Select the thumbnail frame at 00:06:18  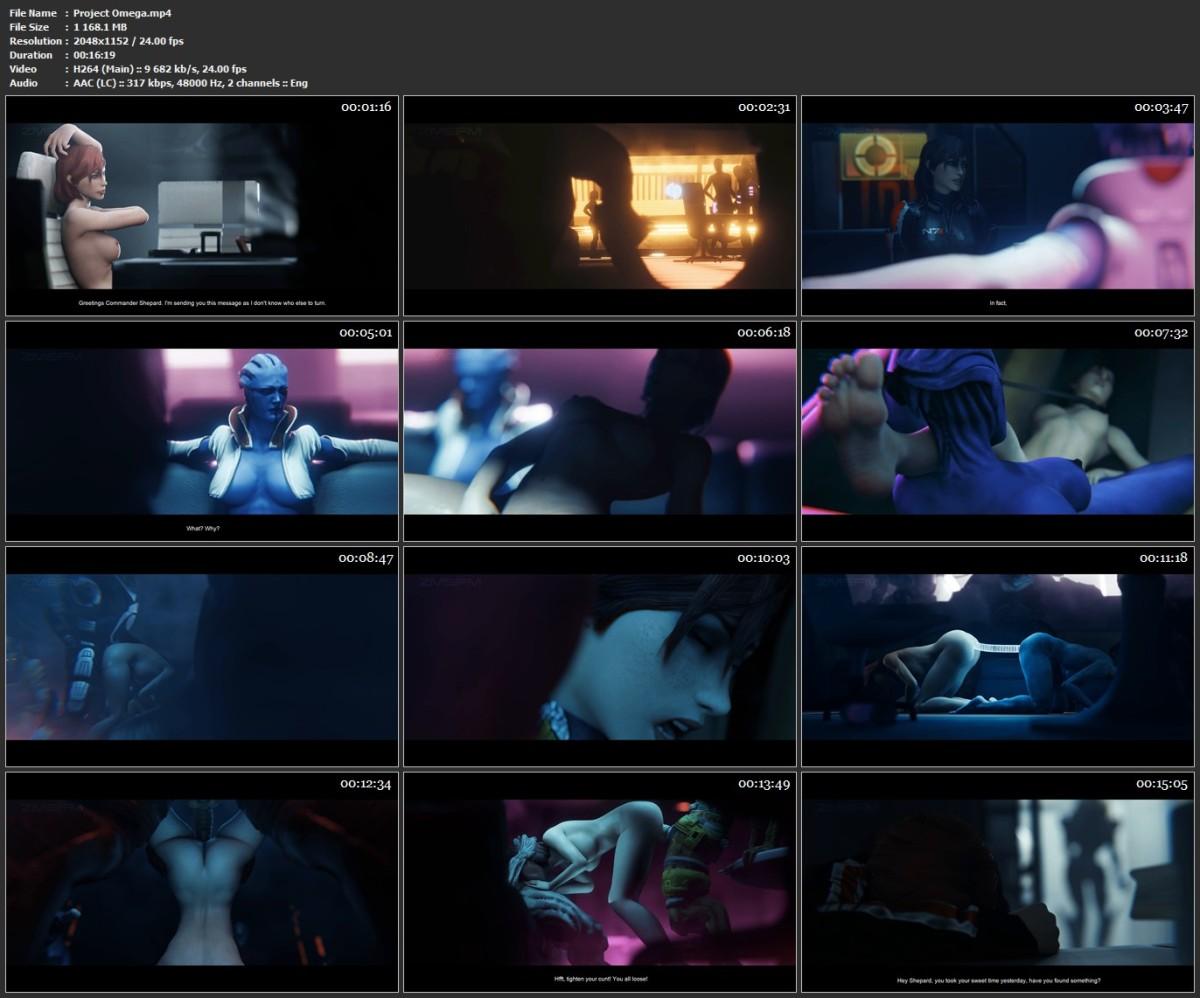point(600,431)
